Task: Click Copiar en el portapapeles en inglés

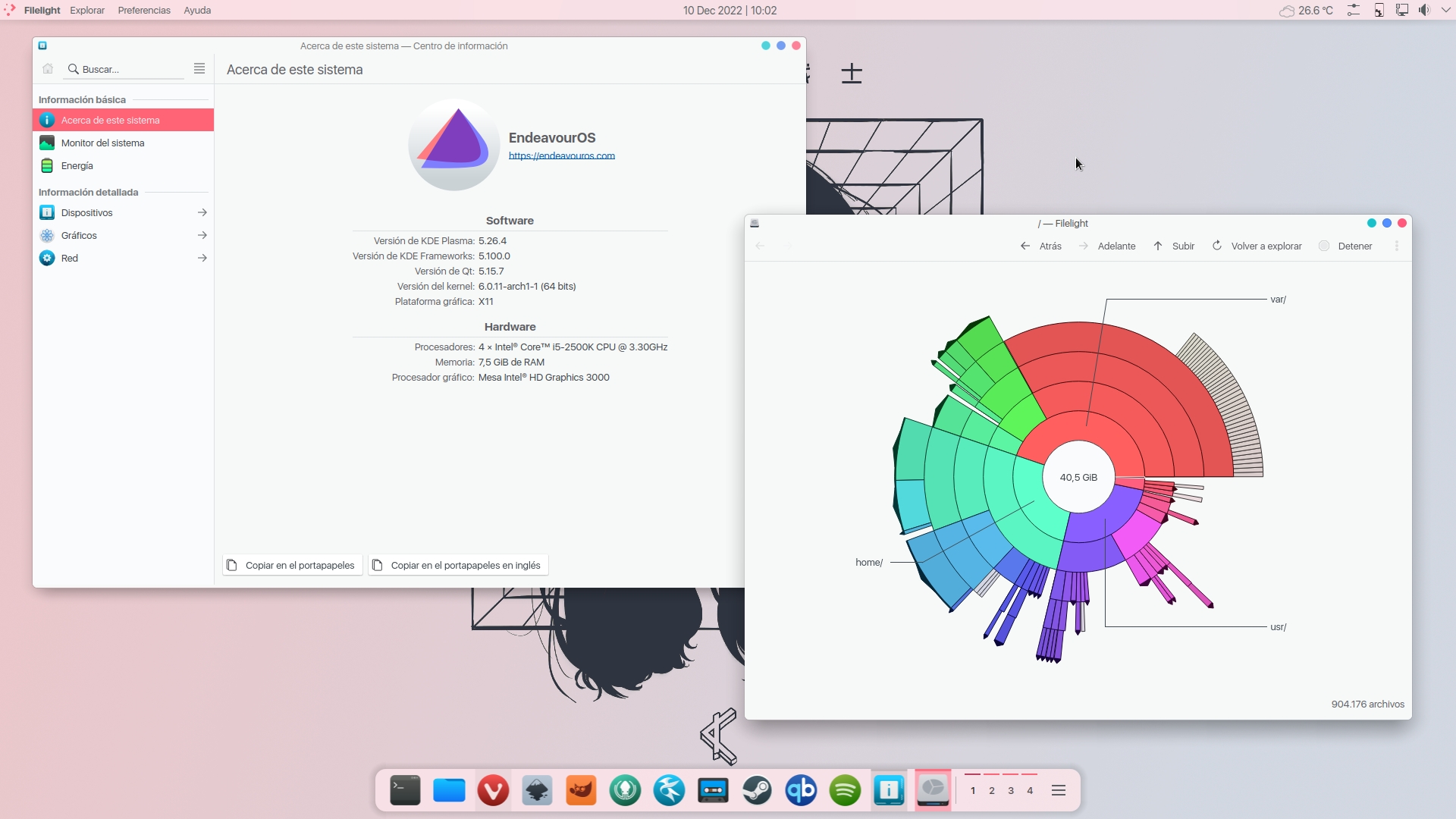Action: coord(458,566)
